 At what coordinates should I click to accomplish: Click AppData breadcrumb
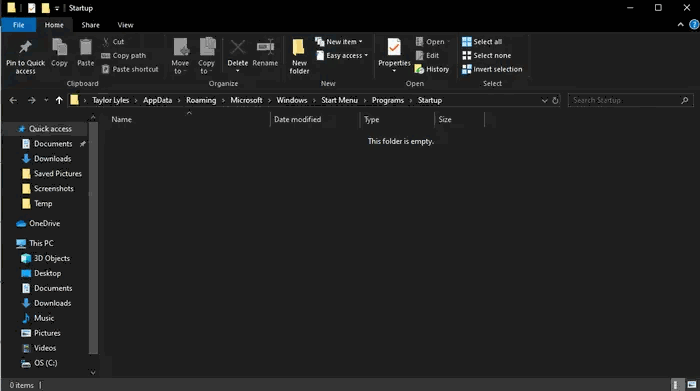point(158,100)
